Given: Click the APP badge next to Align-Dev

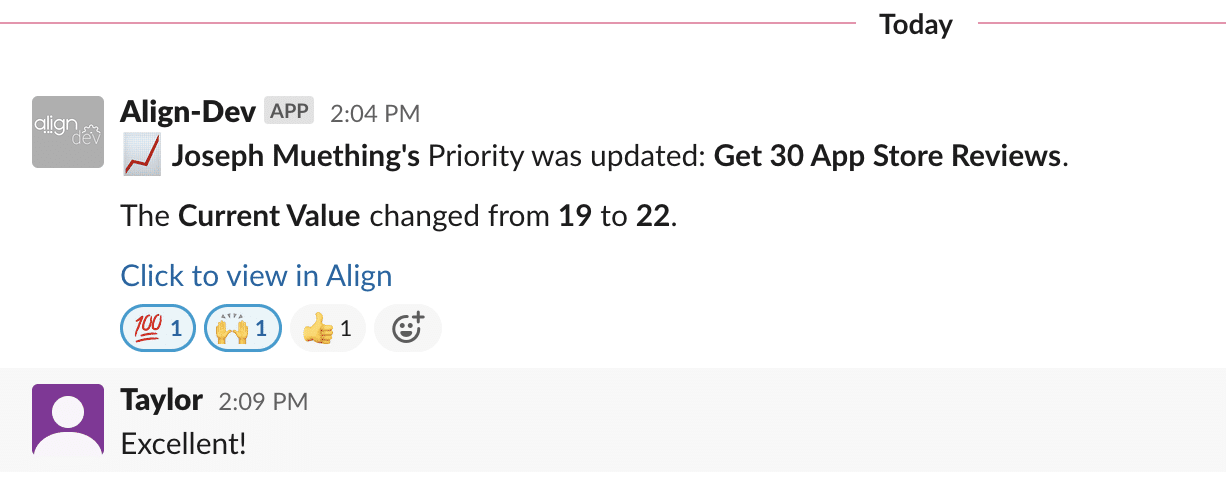Looking at the screenshot, I should [x=289, y=111].
